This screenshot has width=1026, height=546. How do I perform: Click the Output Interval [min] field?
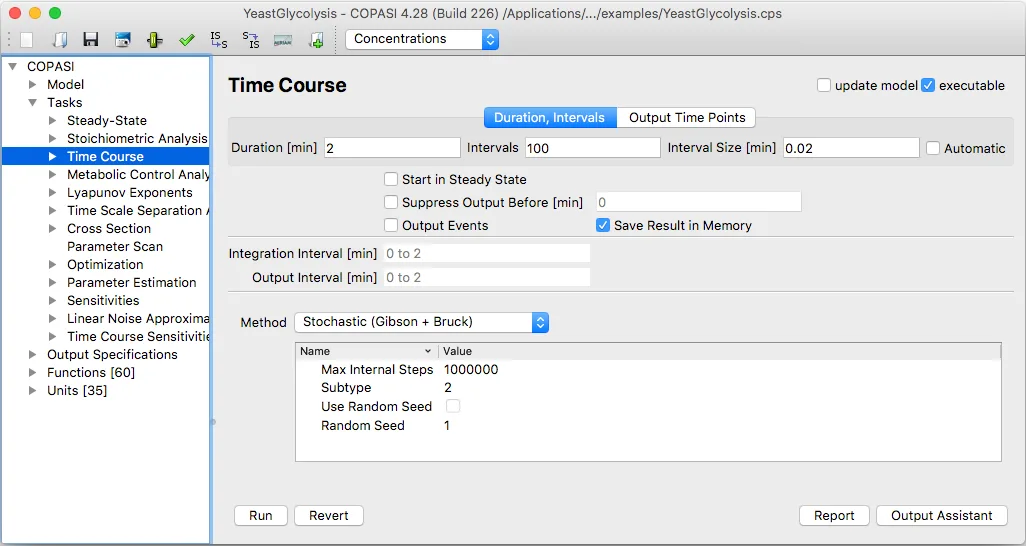[x=487, y=278]
